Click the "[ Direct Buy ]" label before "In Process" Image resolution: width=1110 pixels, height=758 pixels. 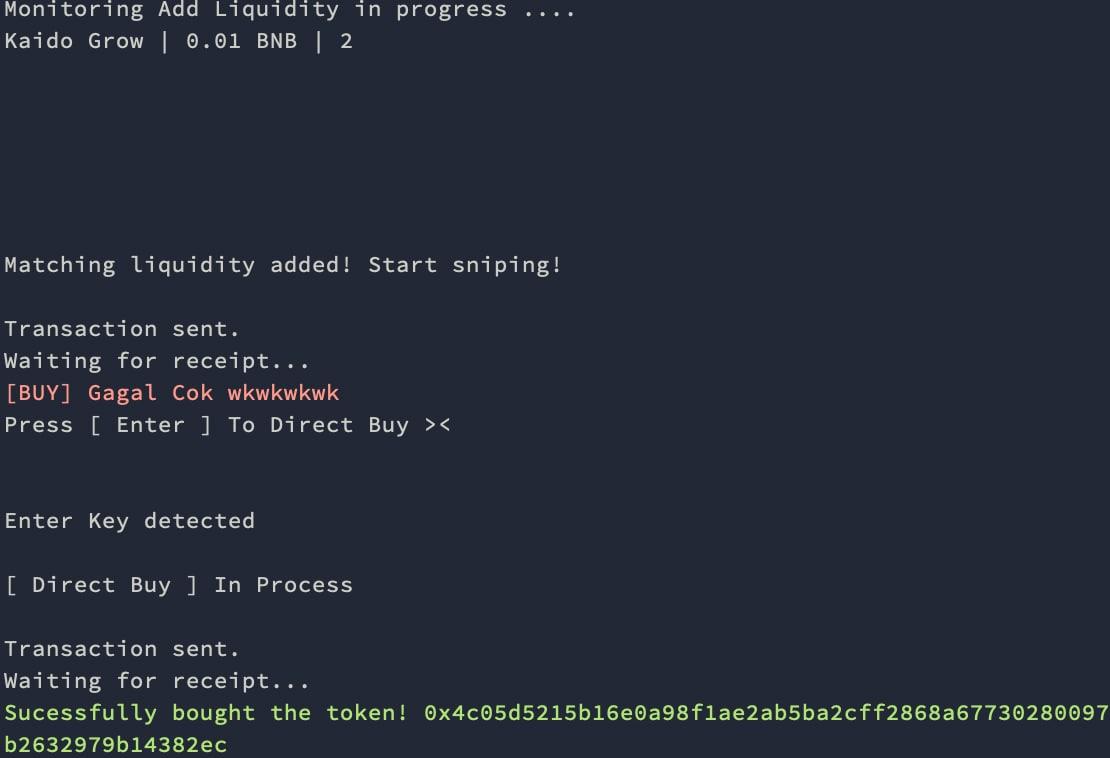point(101,585)
